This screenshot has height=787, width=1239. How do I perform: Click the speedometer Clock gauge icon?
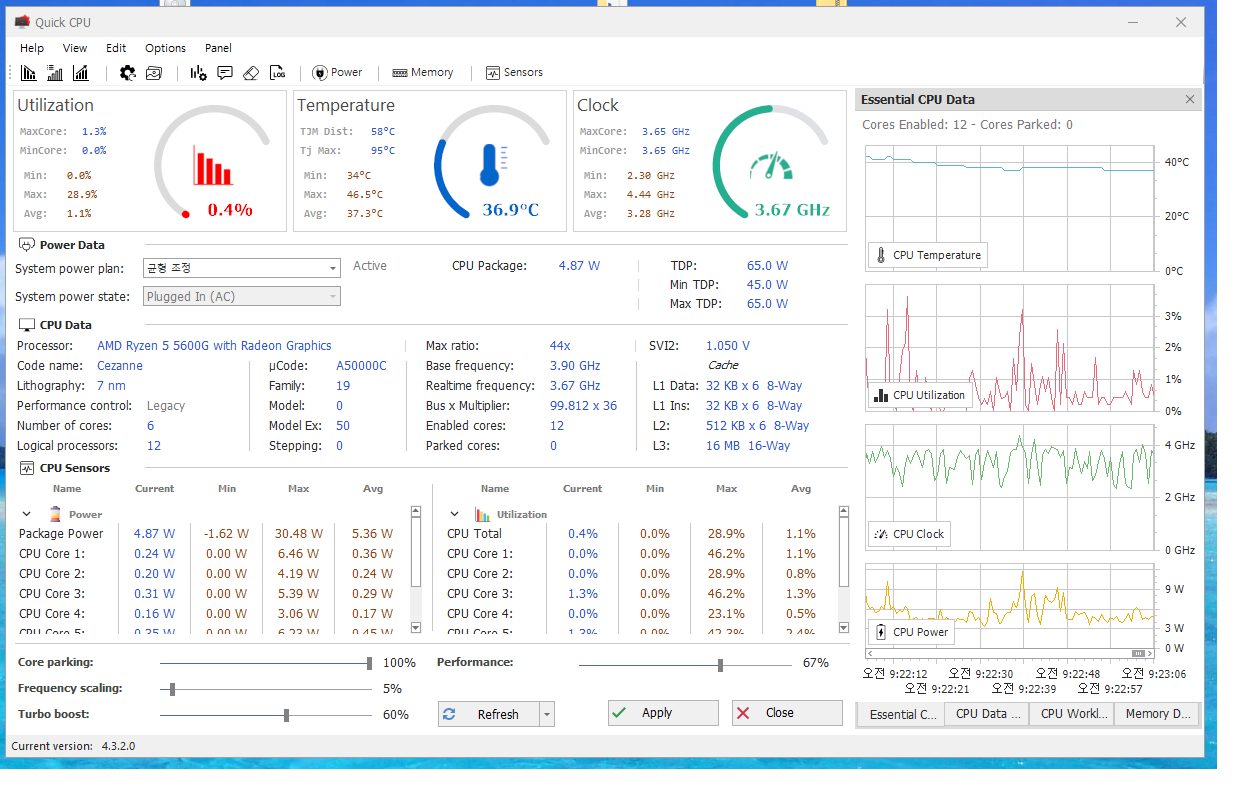tap(770, 166)
